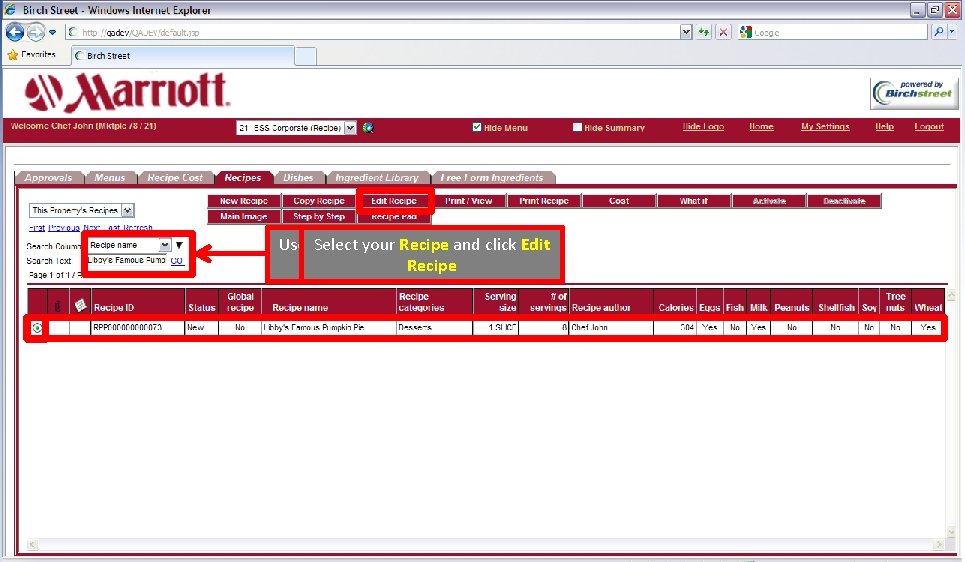This screenshot has height=562, width=965.
Task: Expand the address bar dropdown arrow
Action: (x=686, y=32)
